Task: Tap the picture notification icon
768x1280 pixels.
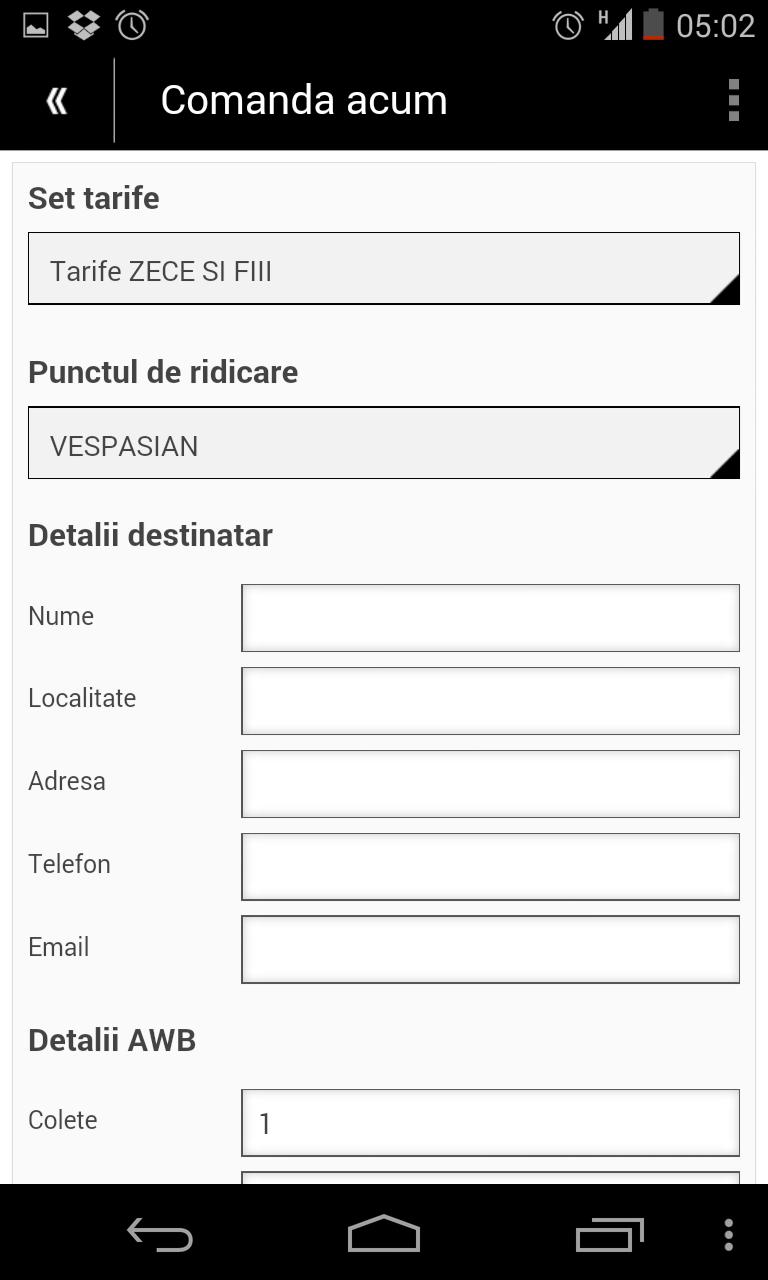Action: point(36,25)
